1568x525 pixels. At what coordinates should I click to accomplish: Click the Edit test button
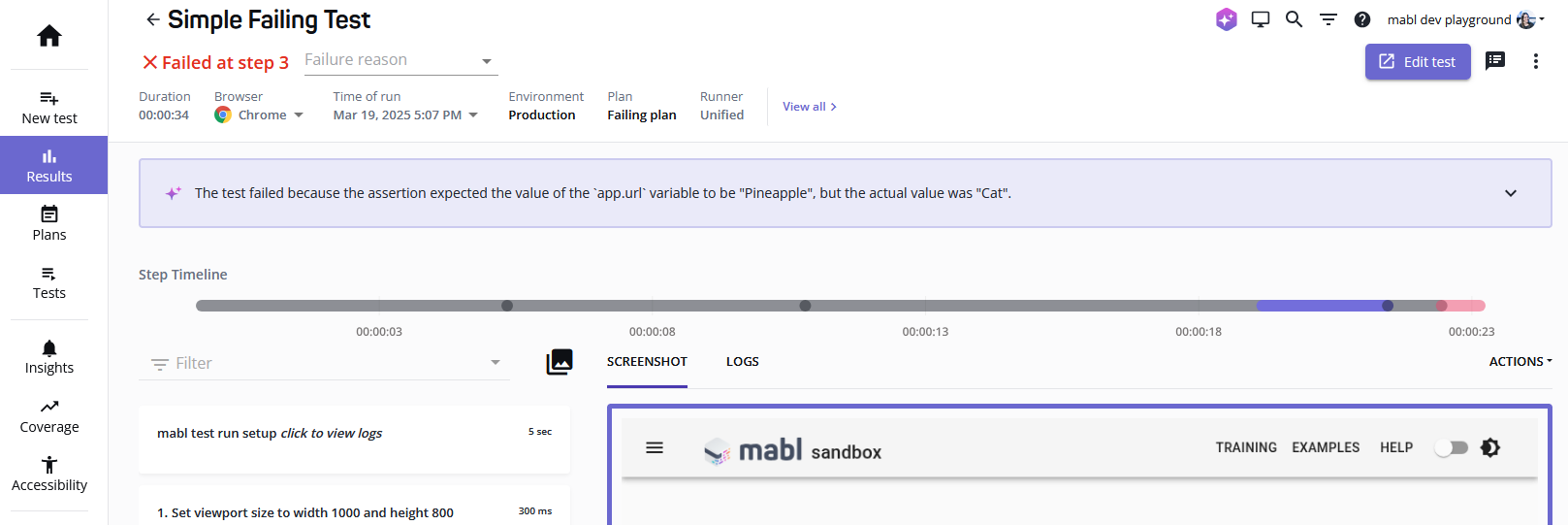pos(1418,62)
